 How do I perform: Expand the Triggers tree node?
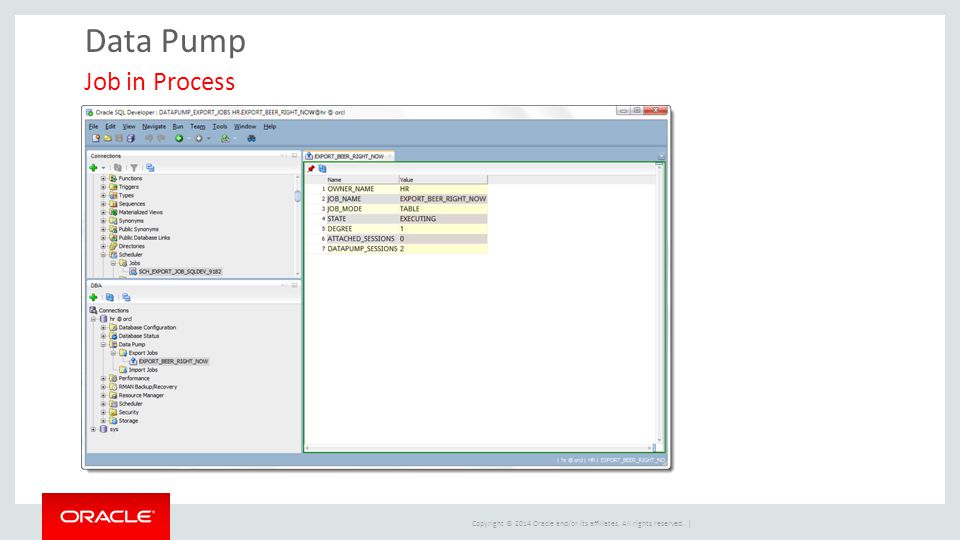(103, 187)
